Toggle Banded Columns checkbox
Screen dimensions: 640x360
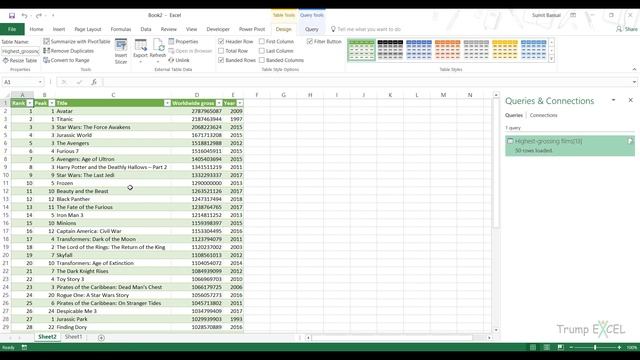(x=262, y=60)
